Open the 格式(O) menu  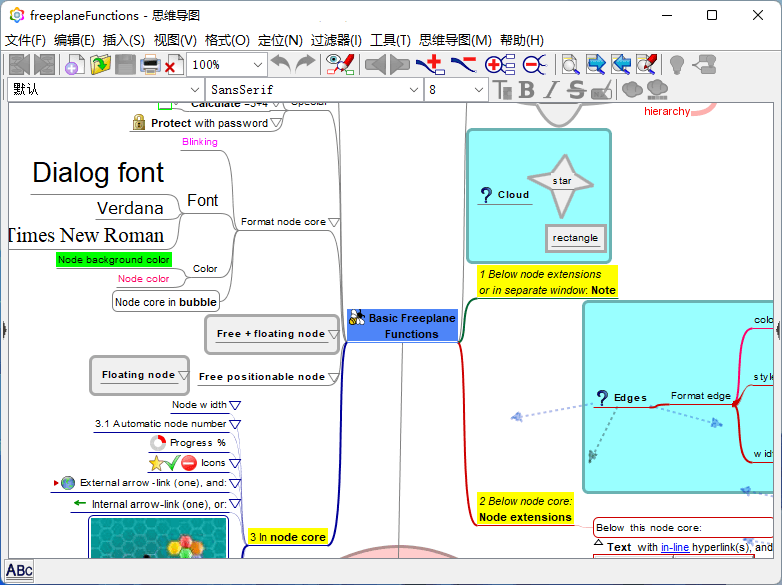tap(227, 40)
